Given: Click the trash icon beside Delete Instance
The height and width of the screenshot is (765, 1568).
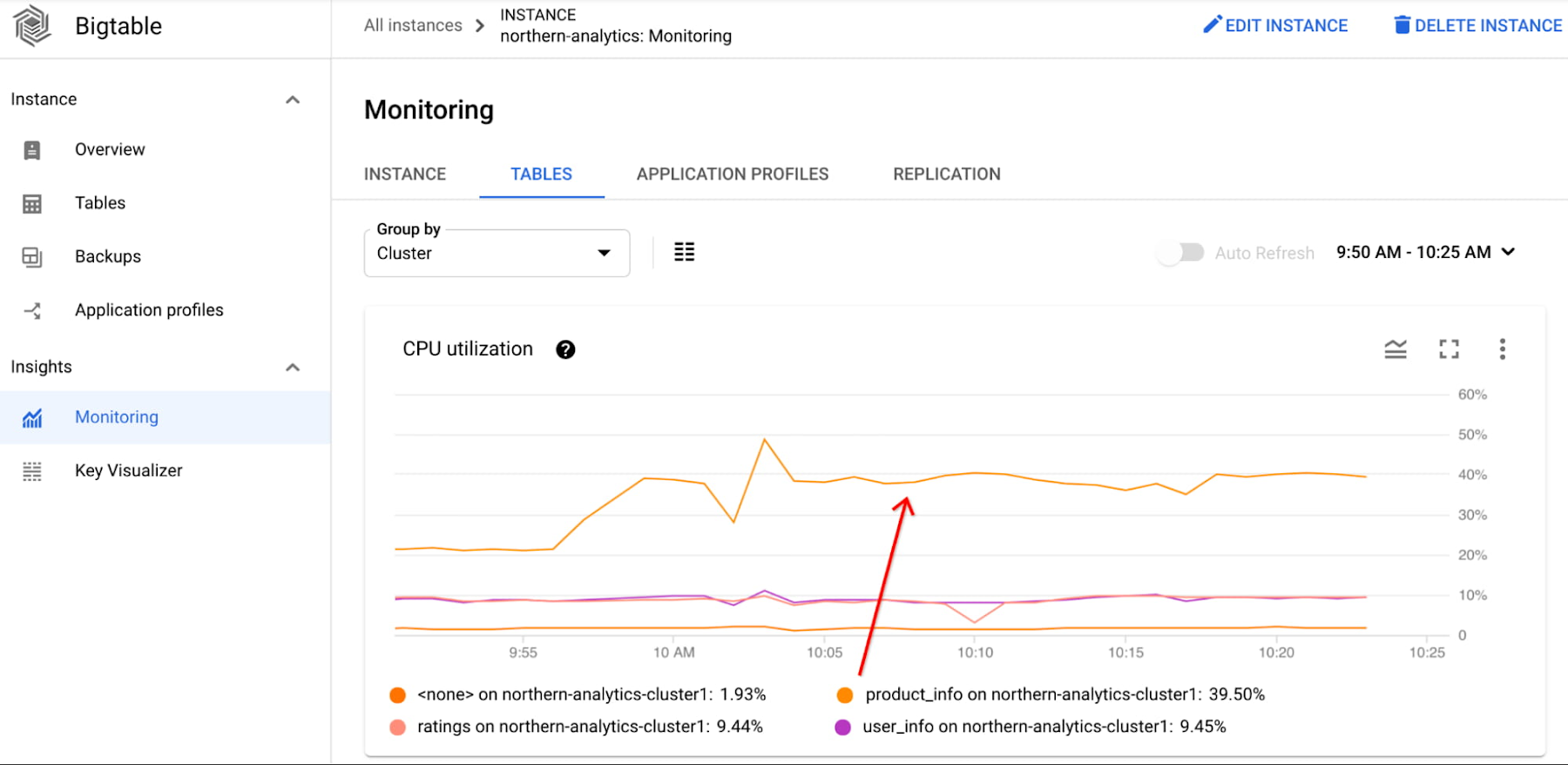Looking at the screenshot, I should click(1402, 24).
